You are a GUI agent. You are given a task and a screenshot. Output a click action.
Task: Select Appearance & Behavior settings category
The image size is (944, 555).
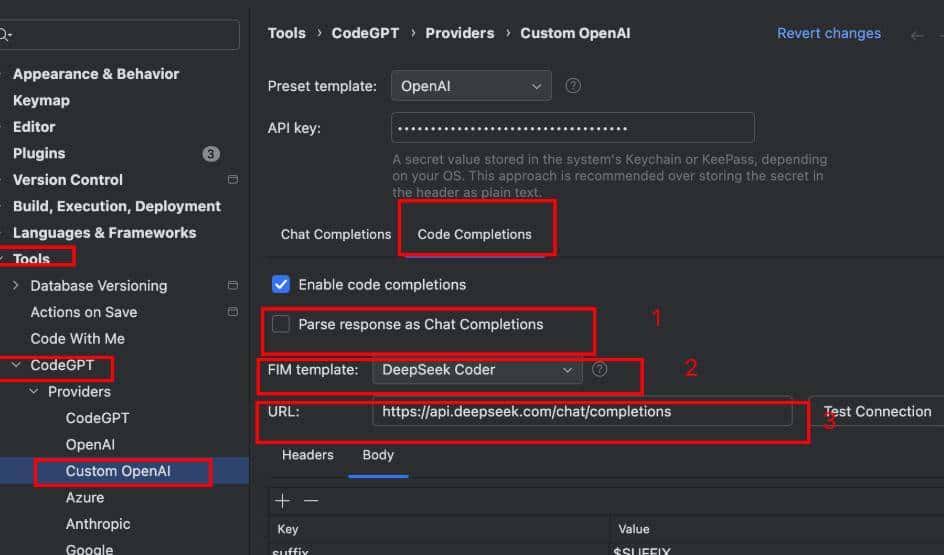96,74
